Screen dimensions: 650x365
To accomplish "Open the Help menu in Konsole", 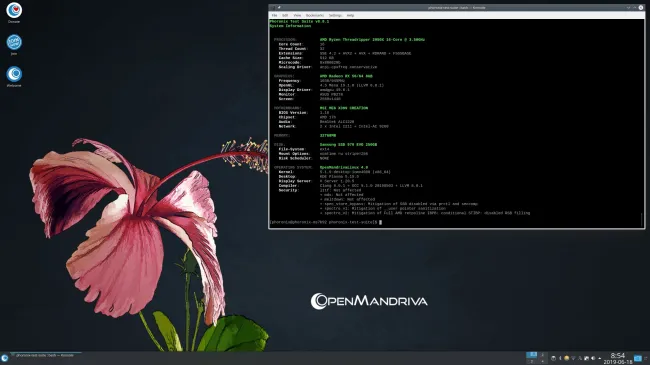I will pyautogui.click(x=350, y=15).
